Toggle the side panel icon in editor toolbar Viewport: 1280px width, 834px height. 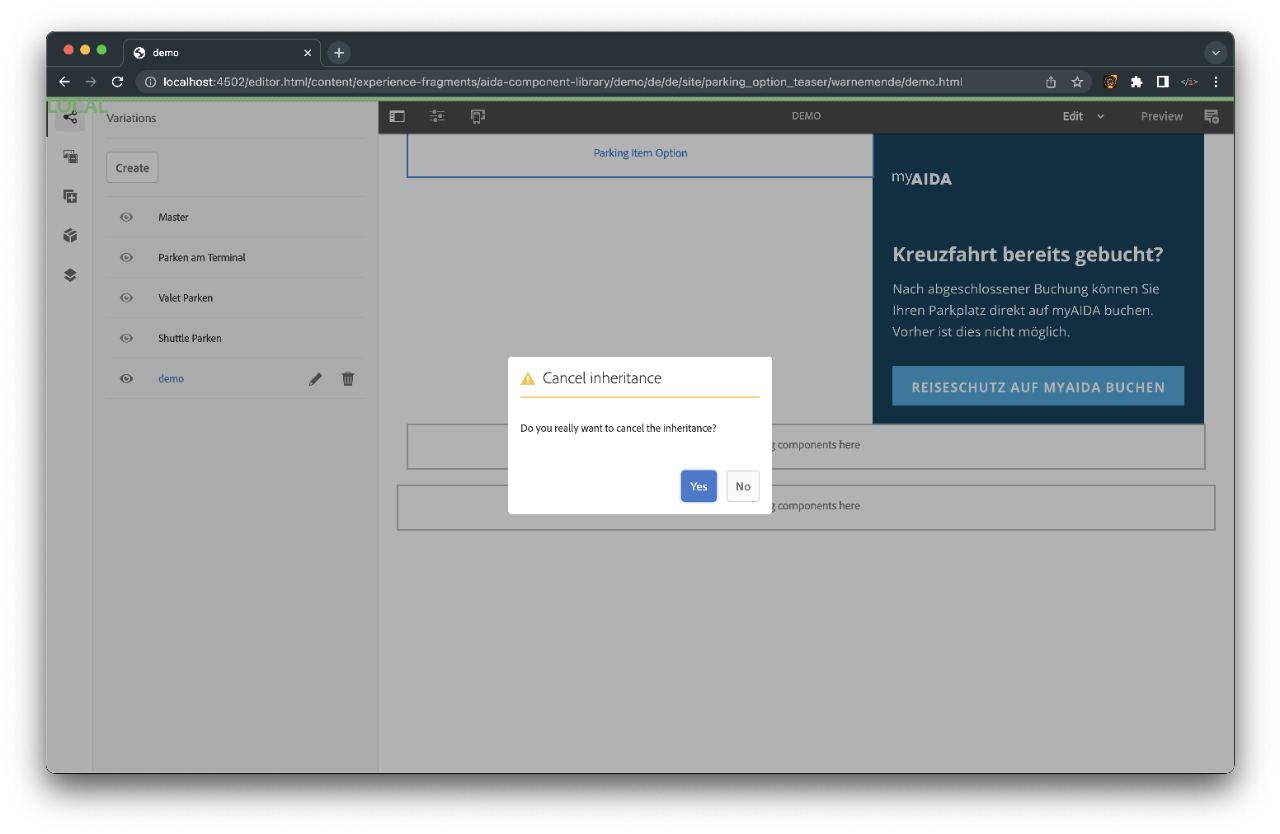(x=397, y=116)
